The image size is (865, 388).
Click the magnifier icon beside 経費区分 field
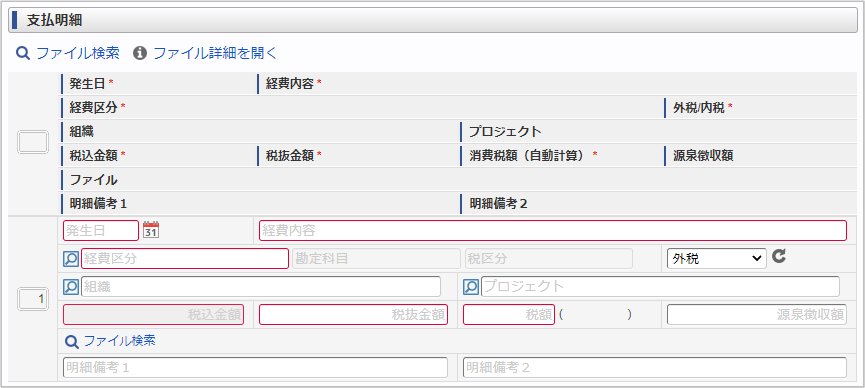[71, 258]
